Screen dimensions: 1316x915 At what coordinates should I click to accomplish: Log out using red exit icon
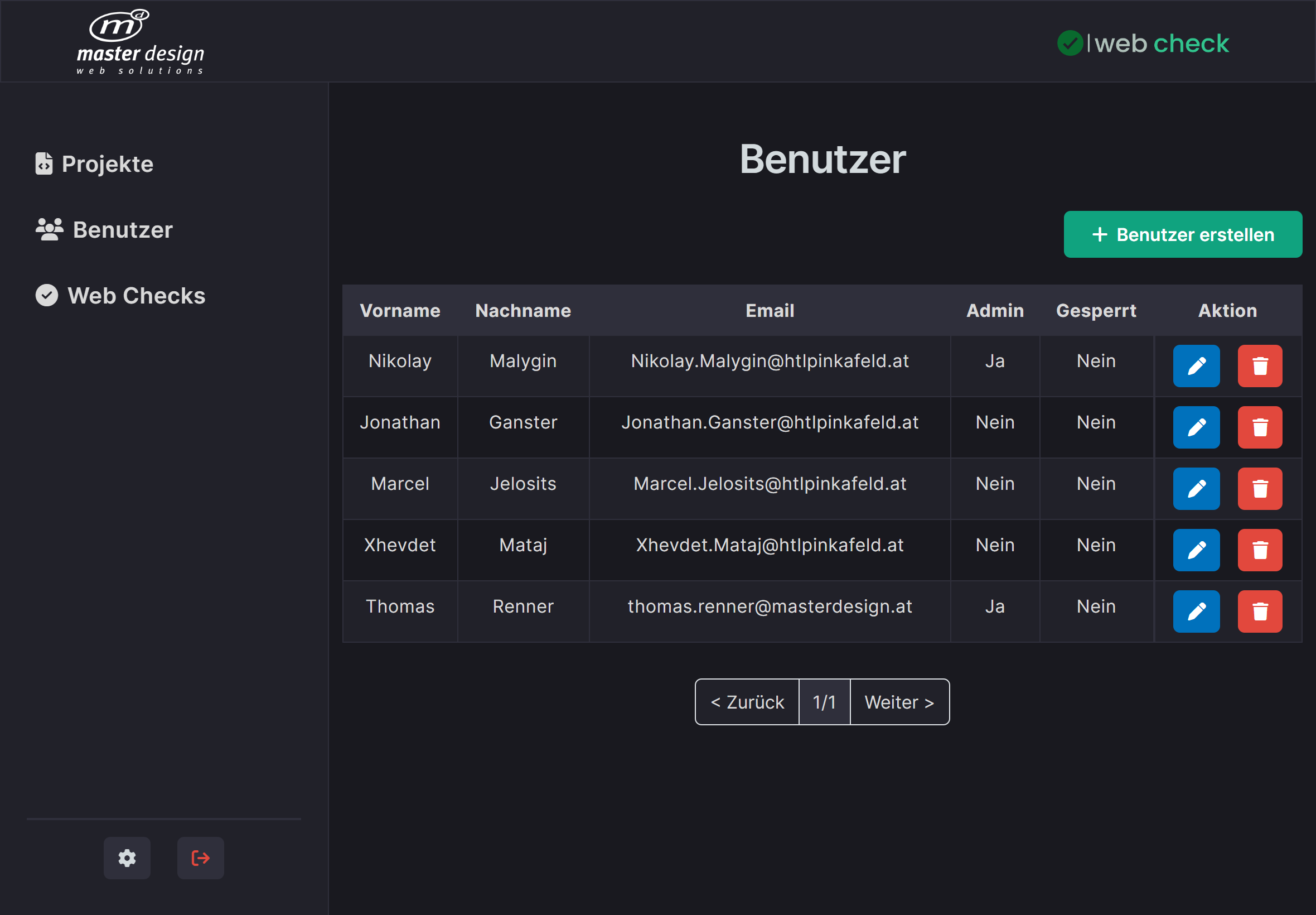[x=200, y=858]
